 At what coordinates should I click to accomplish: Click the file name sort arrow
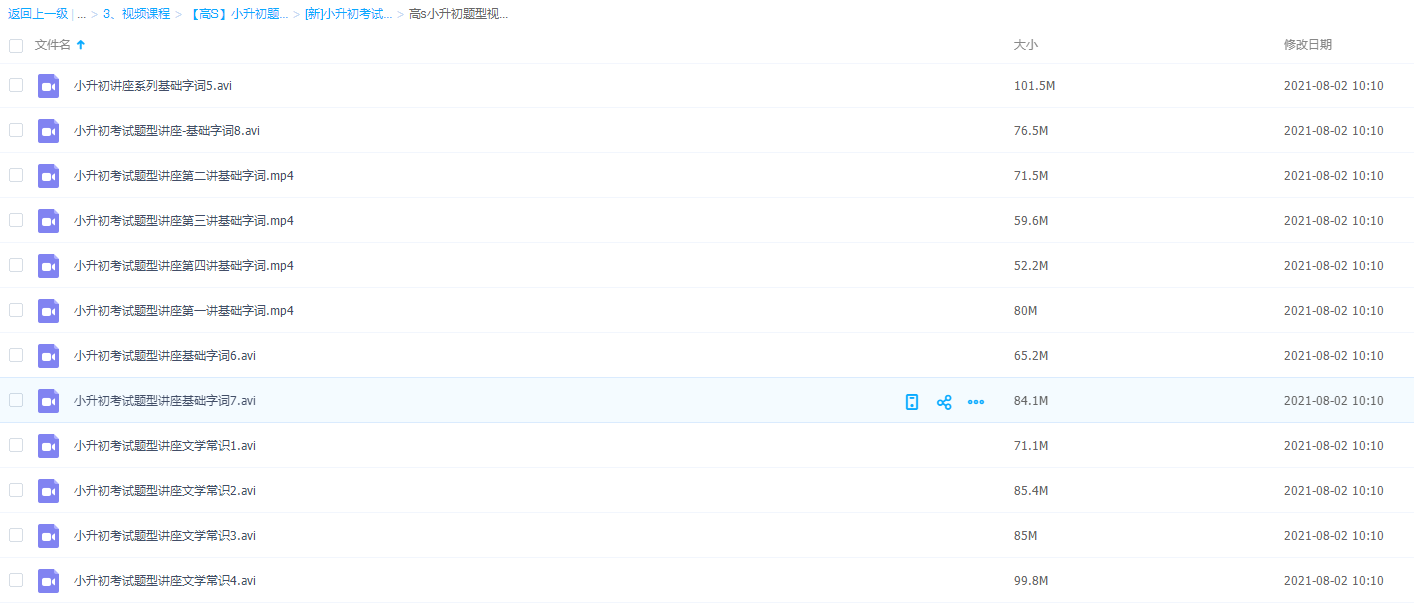[81, 45]
